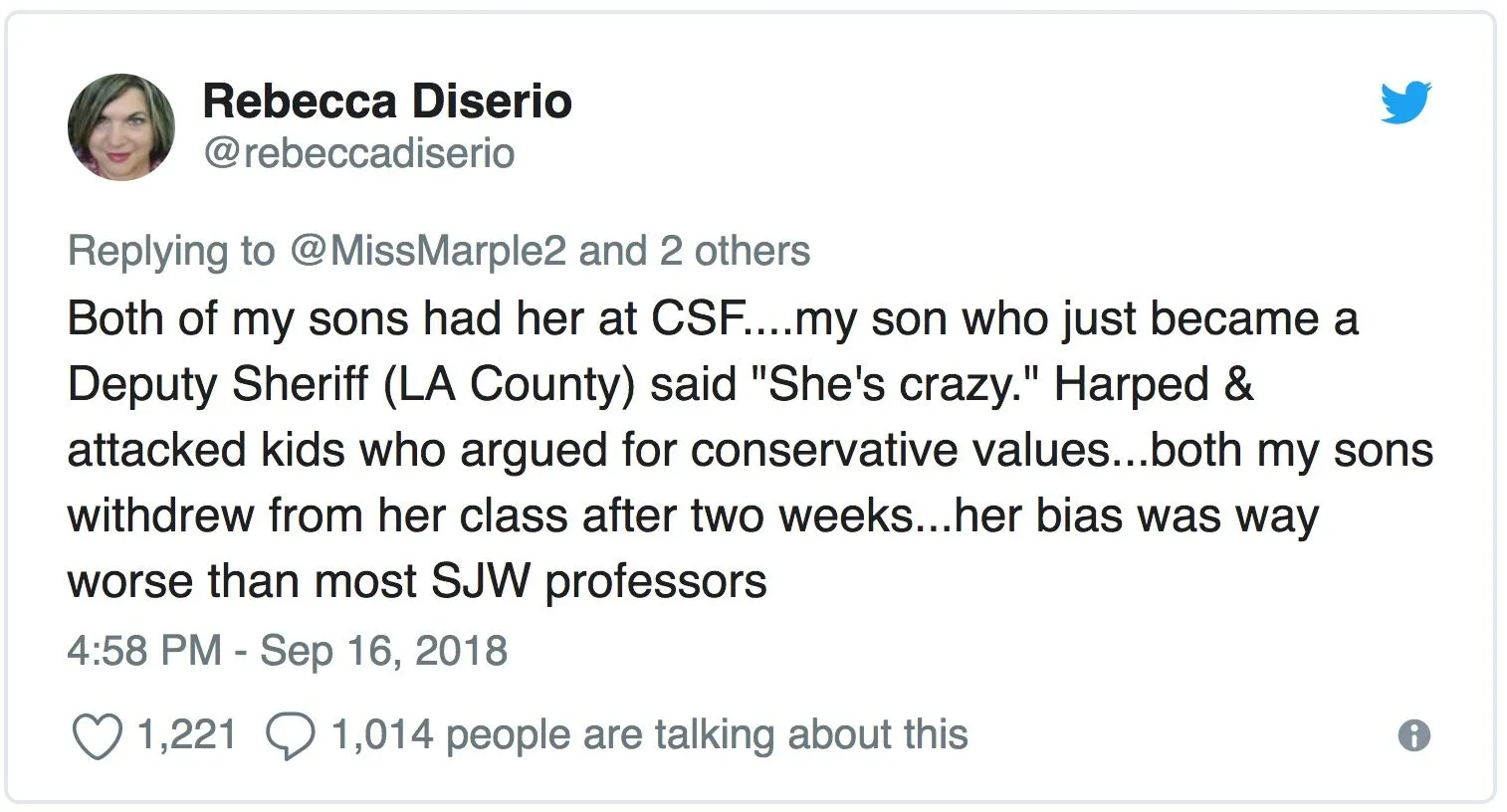
Task: Open the @rebeccadiserio handle link
Action: (x=358, y=153)
